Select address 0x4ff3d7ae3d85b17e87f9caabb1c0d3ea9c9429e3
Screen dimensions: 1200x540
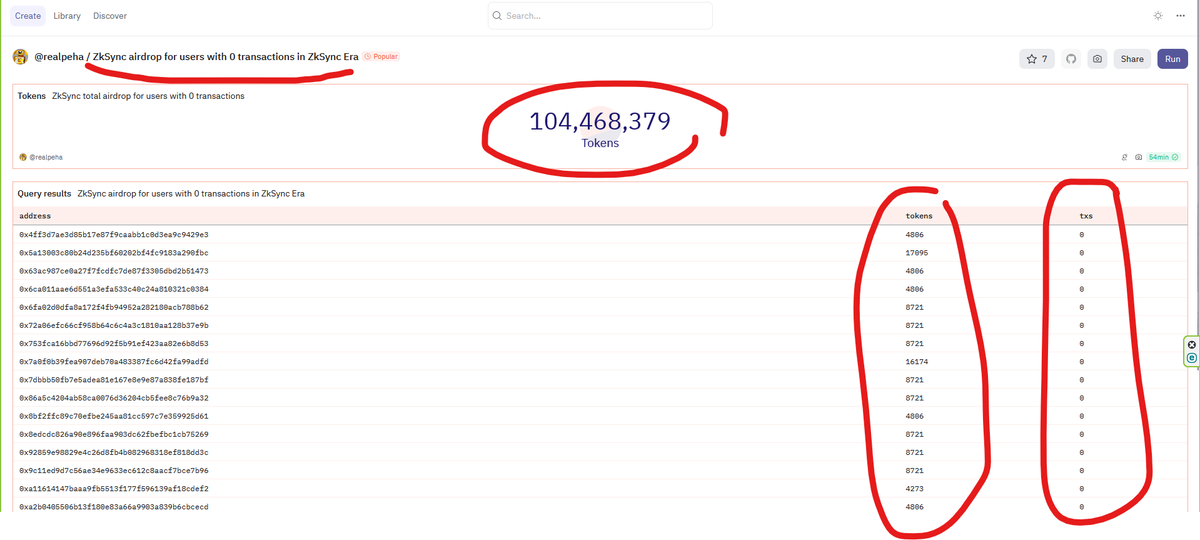click(114, 234)
